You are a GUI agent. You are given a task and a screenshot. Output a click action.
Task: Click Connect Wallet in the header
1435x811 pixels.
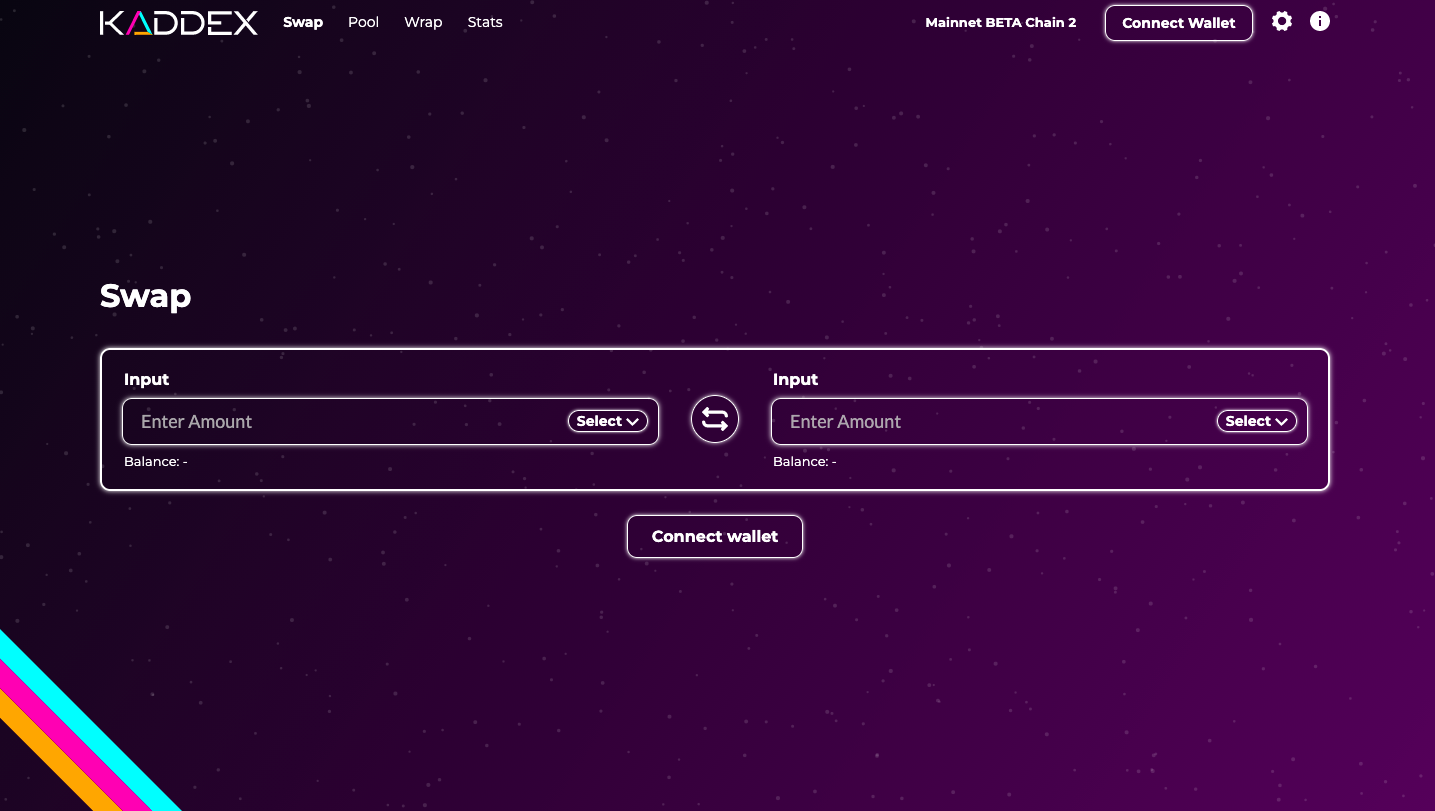click(x=1179, y=23)
